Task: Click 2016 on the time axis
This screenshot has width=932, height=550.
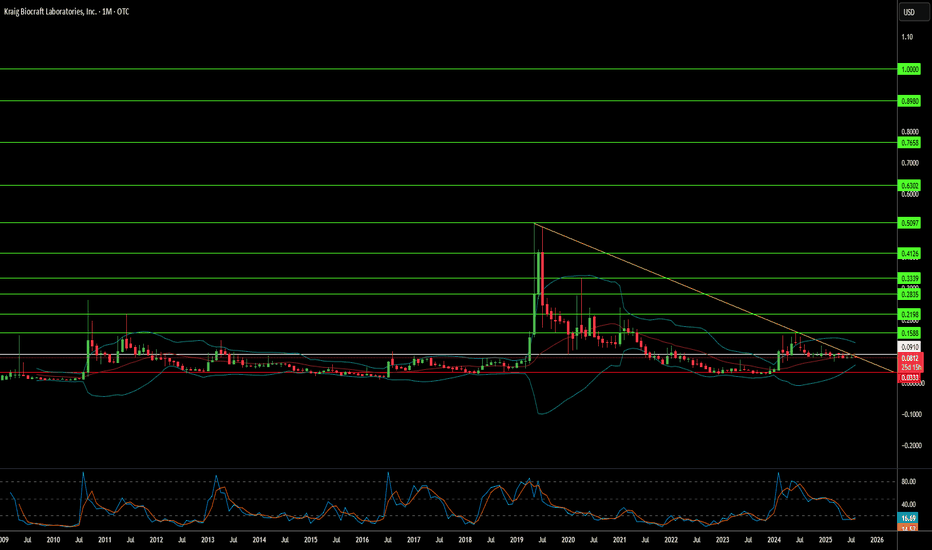Action: [x=362, y=540]
